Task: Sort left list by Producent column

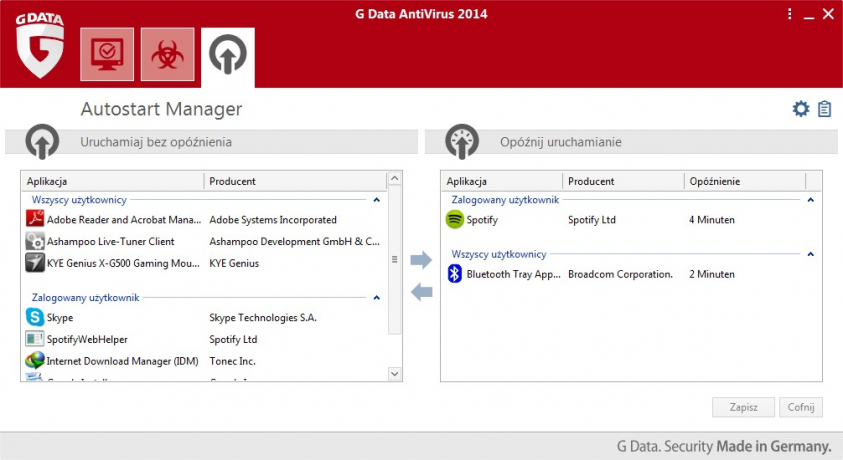Action: (295, 181)
